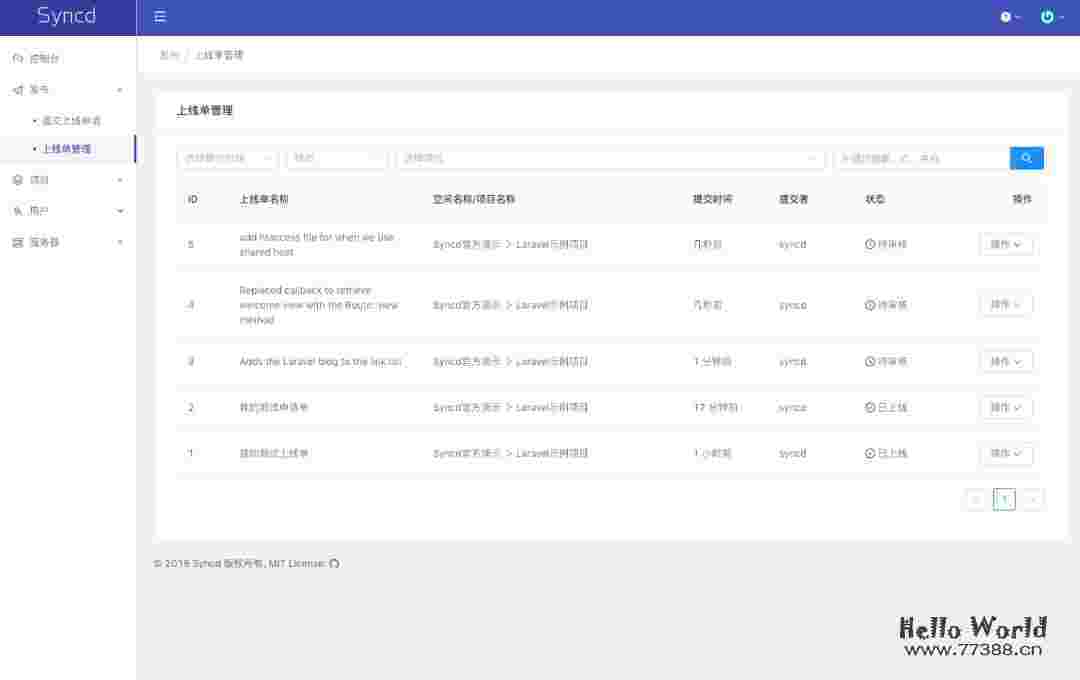Select 提交上线申请 in sidebar

71,121
